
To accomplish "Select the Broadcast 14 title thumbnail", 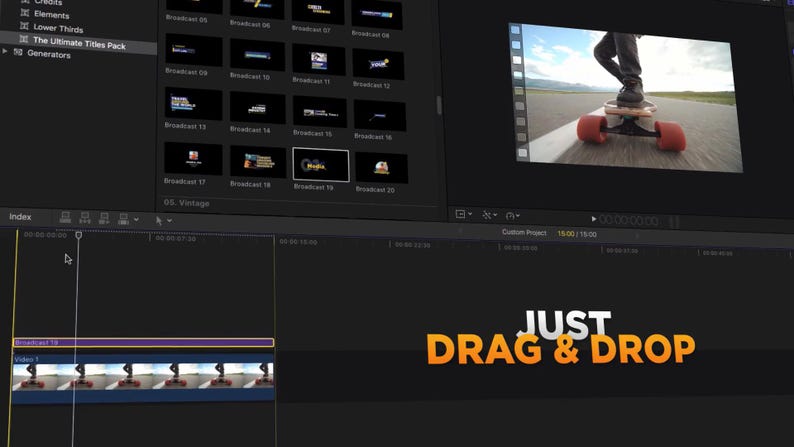I will pyautogui.click(x=257, y=107).
